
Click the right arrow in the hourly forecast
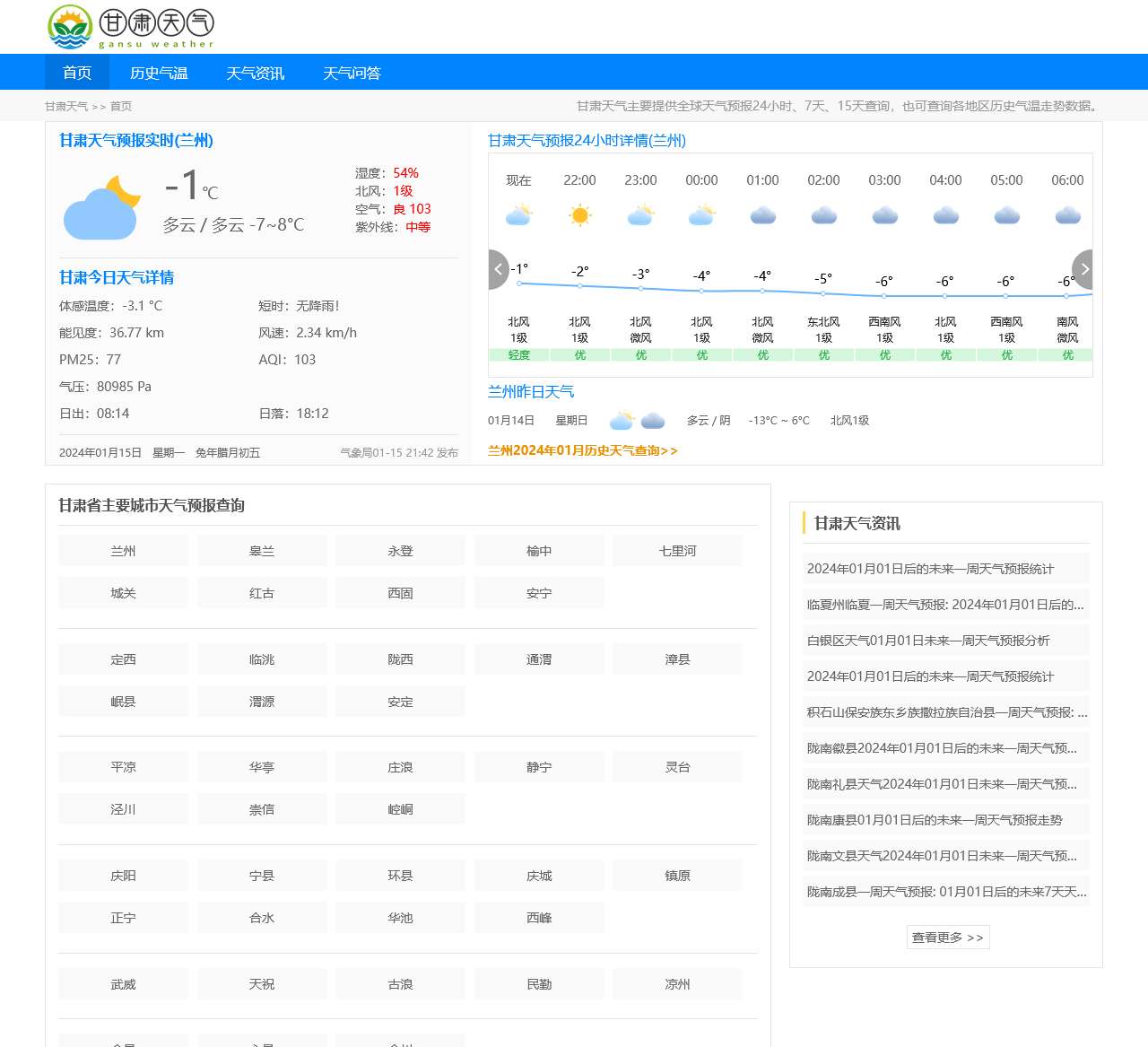pyautogui.click(x=1084, y=269)
